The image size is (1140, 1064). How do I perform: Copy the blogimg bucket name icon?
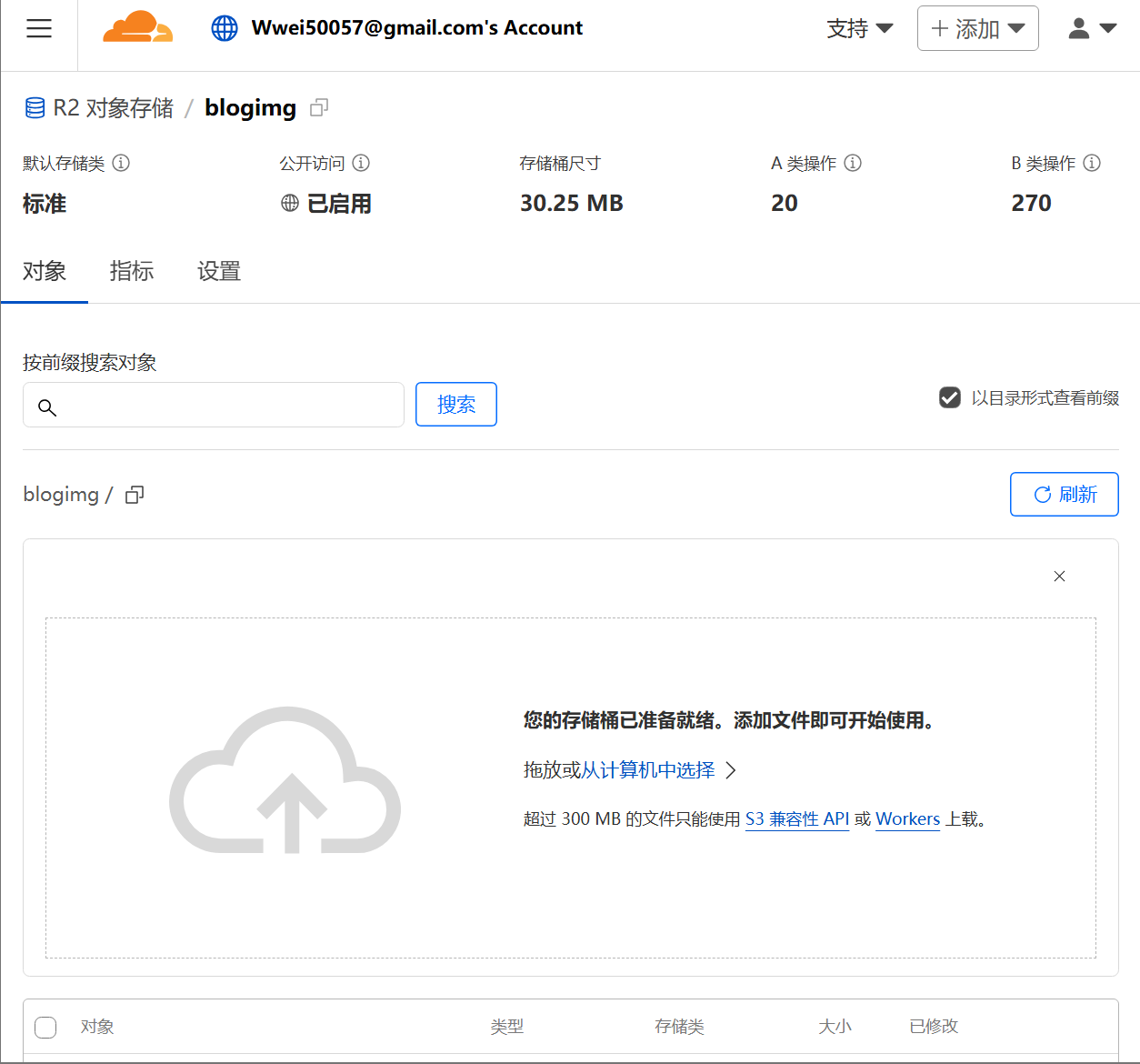(319, 108)
